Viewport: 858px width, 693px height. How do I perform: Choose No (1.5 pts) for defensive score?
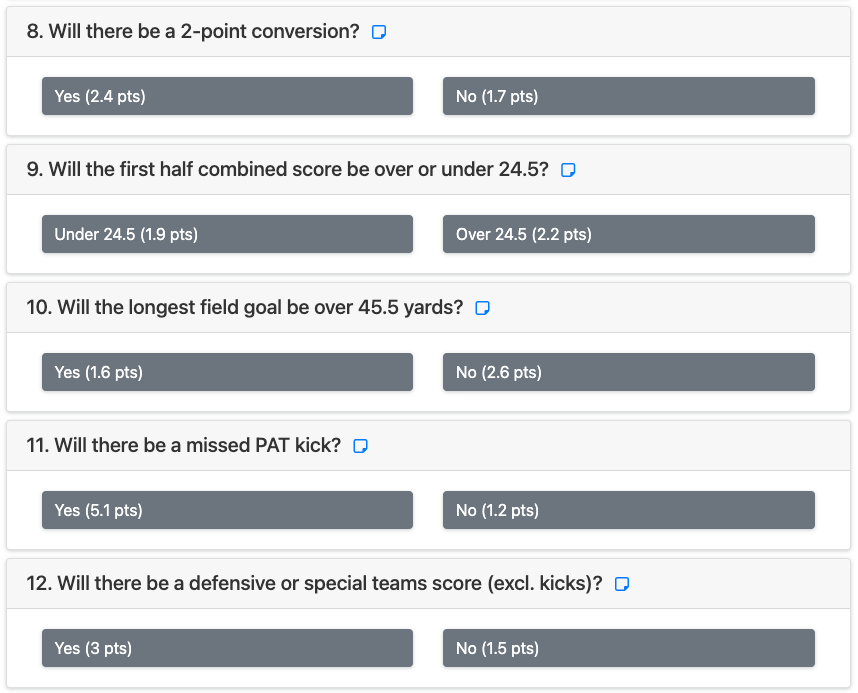pos(629,648)
